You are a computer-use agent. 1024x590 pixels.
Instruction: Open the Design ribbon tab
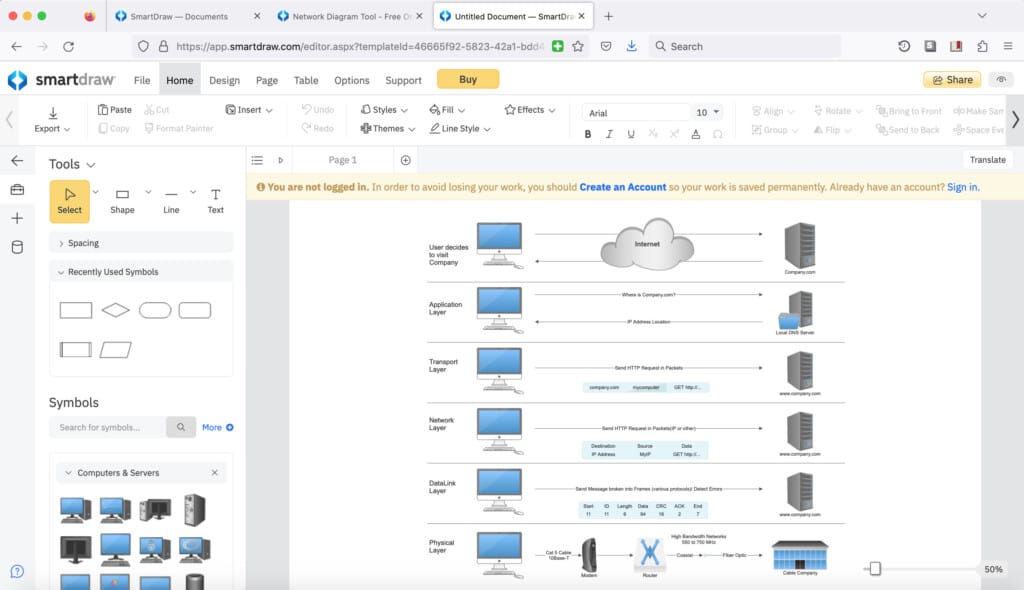click(224, 80)
